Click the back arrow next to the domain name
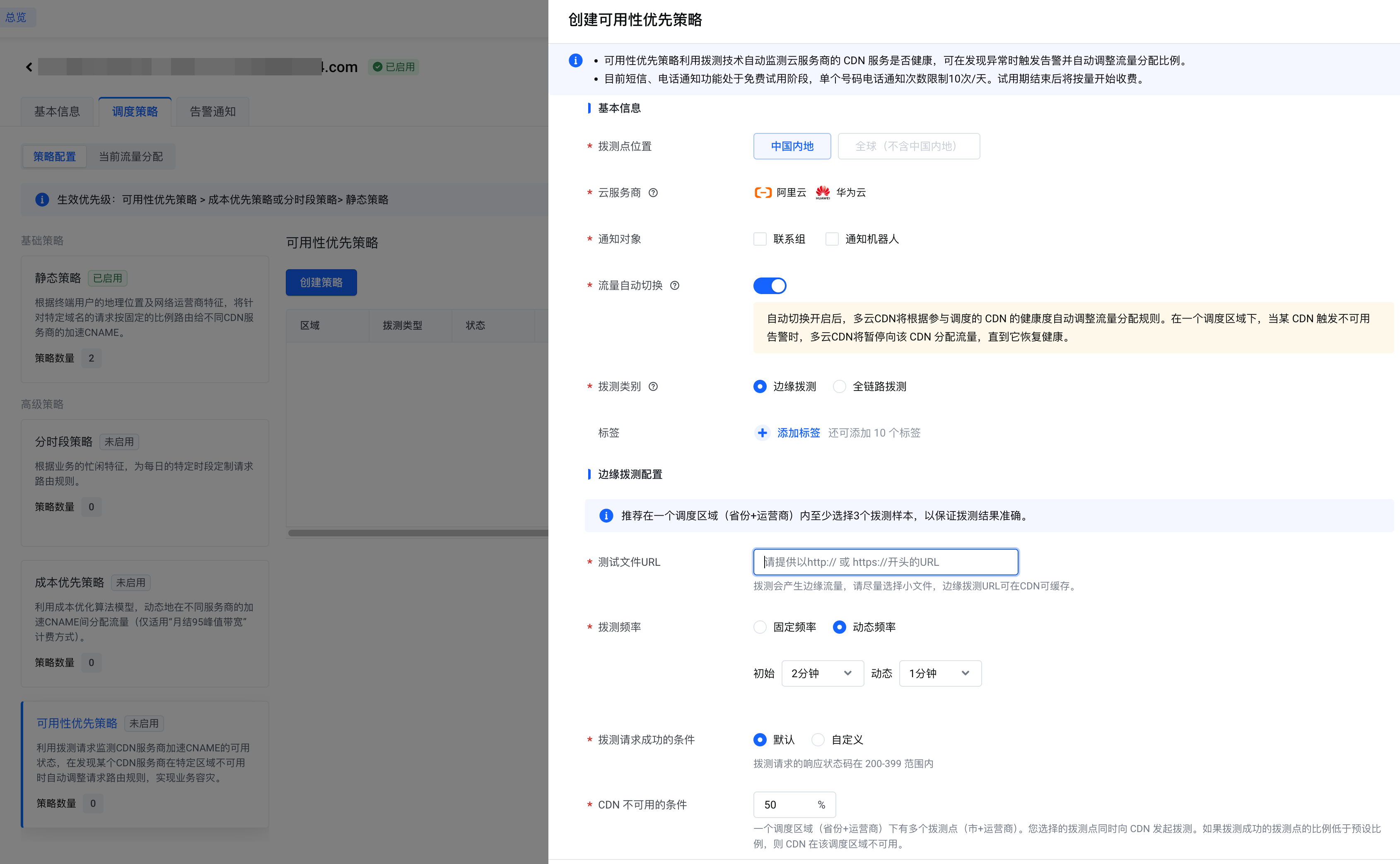Image resolution: width=1400 pixels, height=864 pixels. tap(29, 67)
